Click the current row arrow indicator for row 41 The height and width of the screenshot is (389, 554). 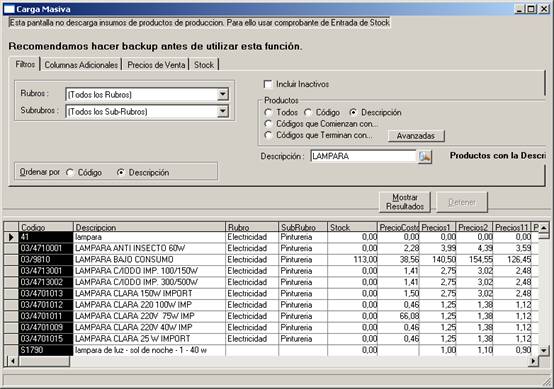point(11,237)
